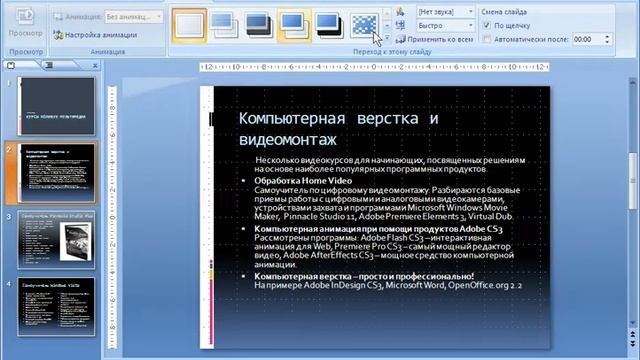Image resolution: width=640 pixels, height=360 pixels.
Task: Click the transition sound icon
Action: coord(400,12)
